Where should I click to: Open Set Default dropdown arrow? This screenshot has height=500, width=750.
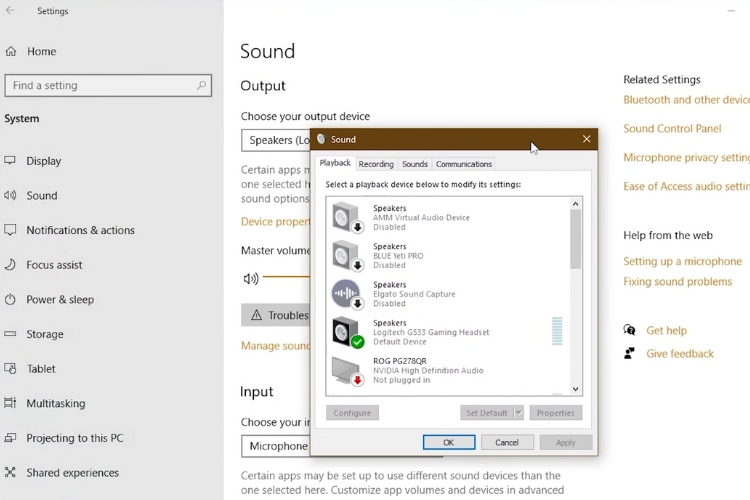pos(518,412)
